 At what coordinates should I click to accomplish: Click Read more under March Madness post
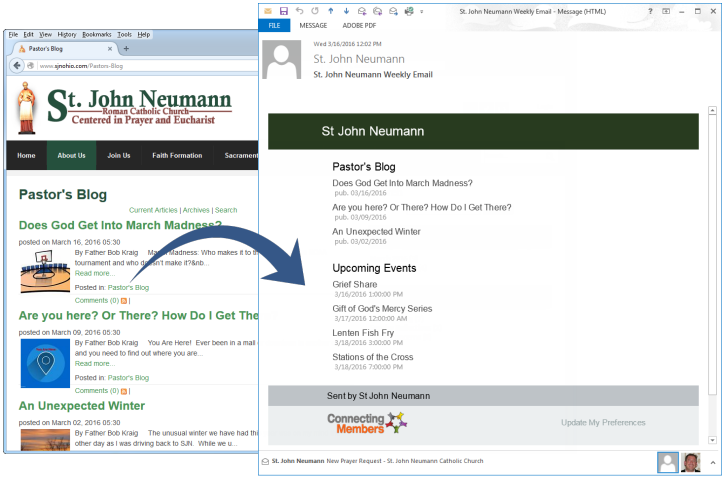(x=94, y=273)
